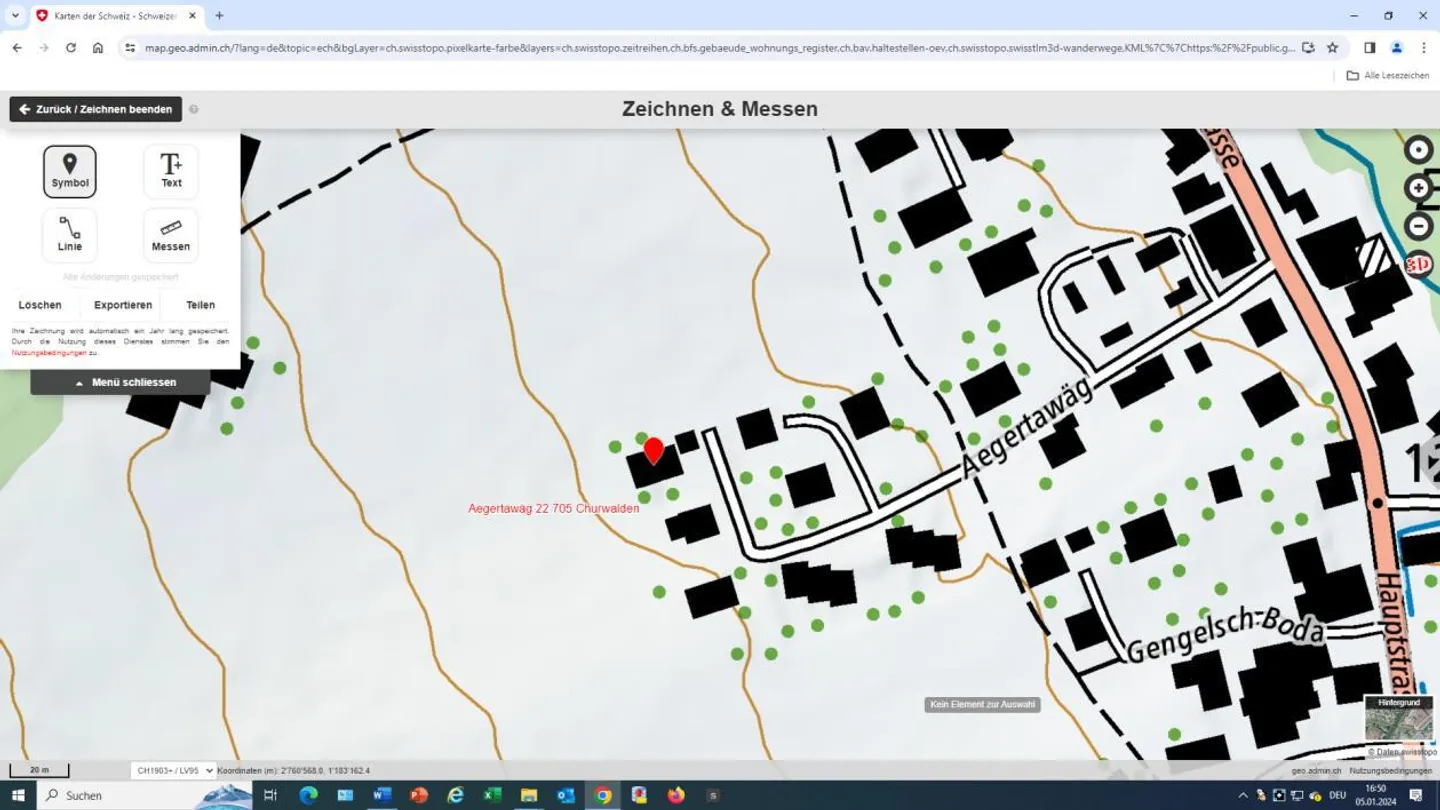Click Zurück / Zeichnen beenden button
This screenshot has width=1440, height=810.
(x=96, y=109)
